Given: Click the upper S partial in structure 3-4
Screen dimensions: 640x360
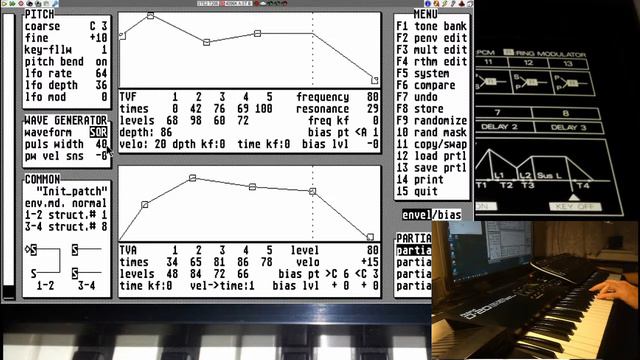Looking at the screenshot, I should [x=75, y=249].
